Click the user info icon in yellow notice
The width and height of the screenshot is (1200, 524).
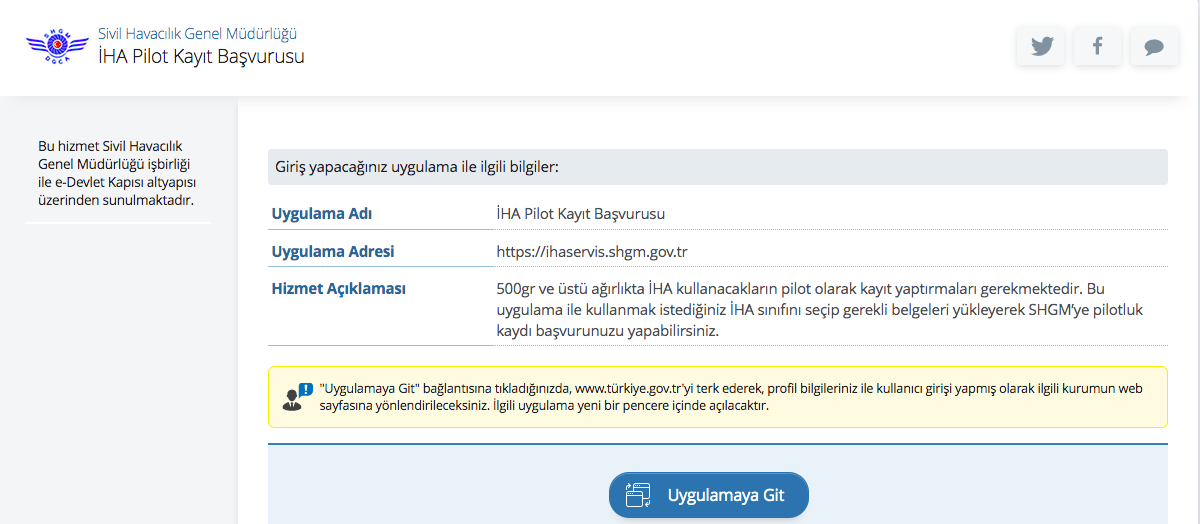297,397
